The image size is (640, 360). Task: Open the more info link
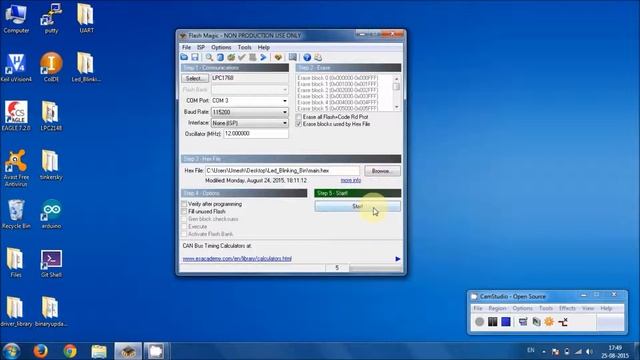(351, 180)
